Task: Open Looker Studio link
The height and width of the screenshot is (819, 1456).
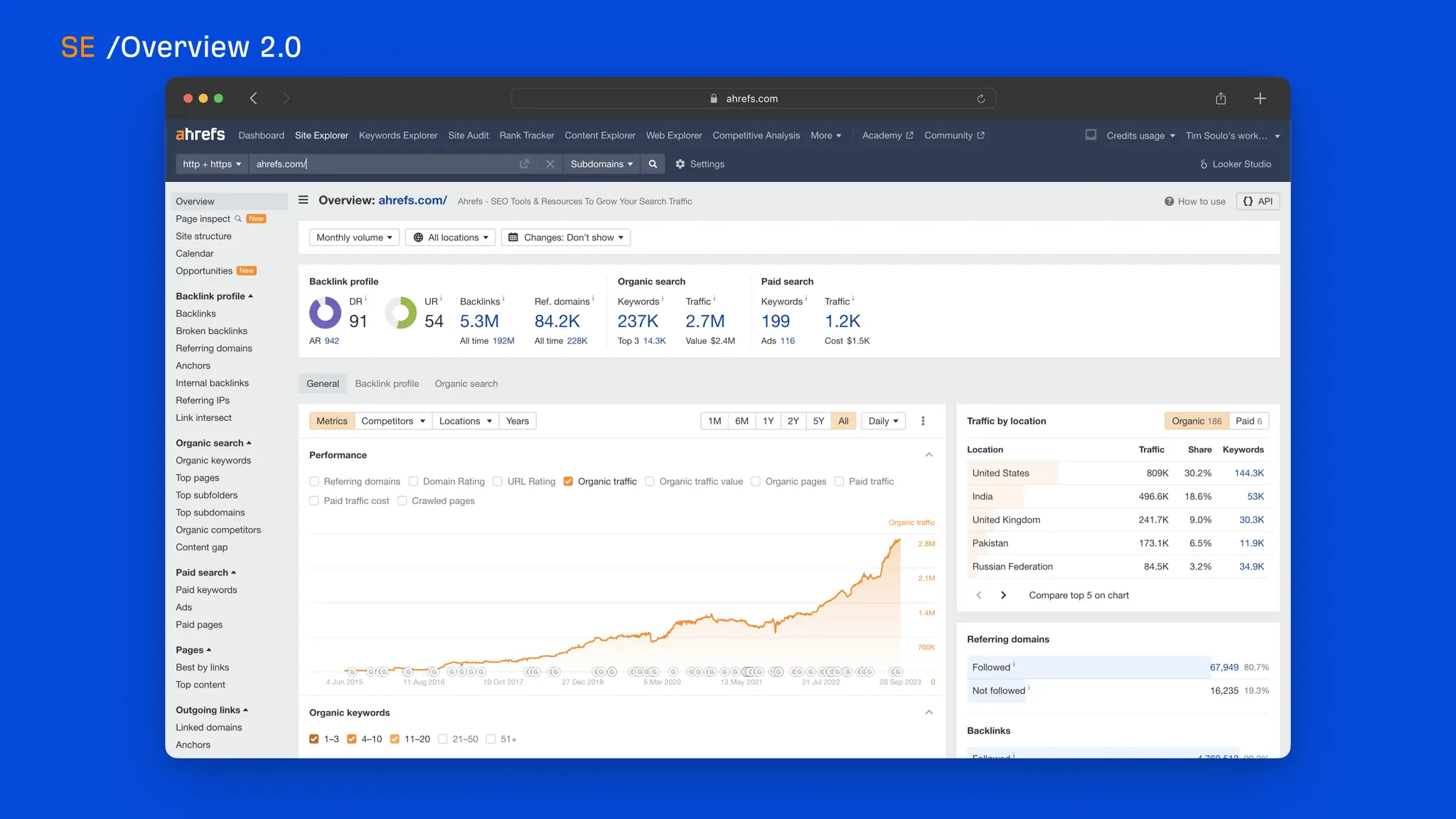Action: click(1236, 164)
